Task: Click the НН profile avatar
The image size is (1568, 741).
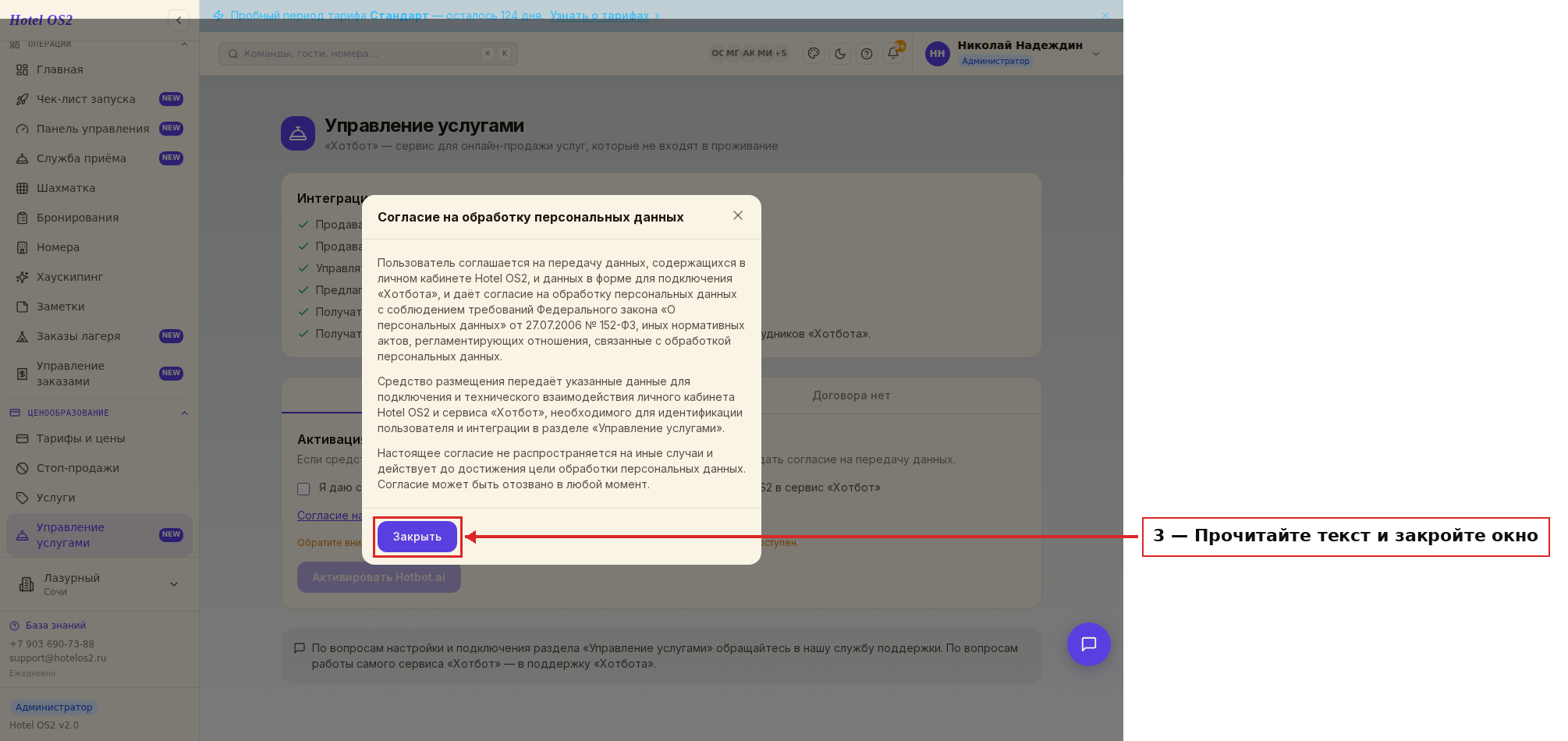Action: (x=938, y=54)
